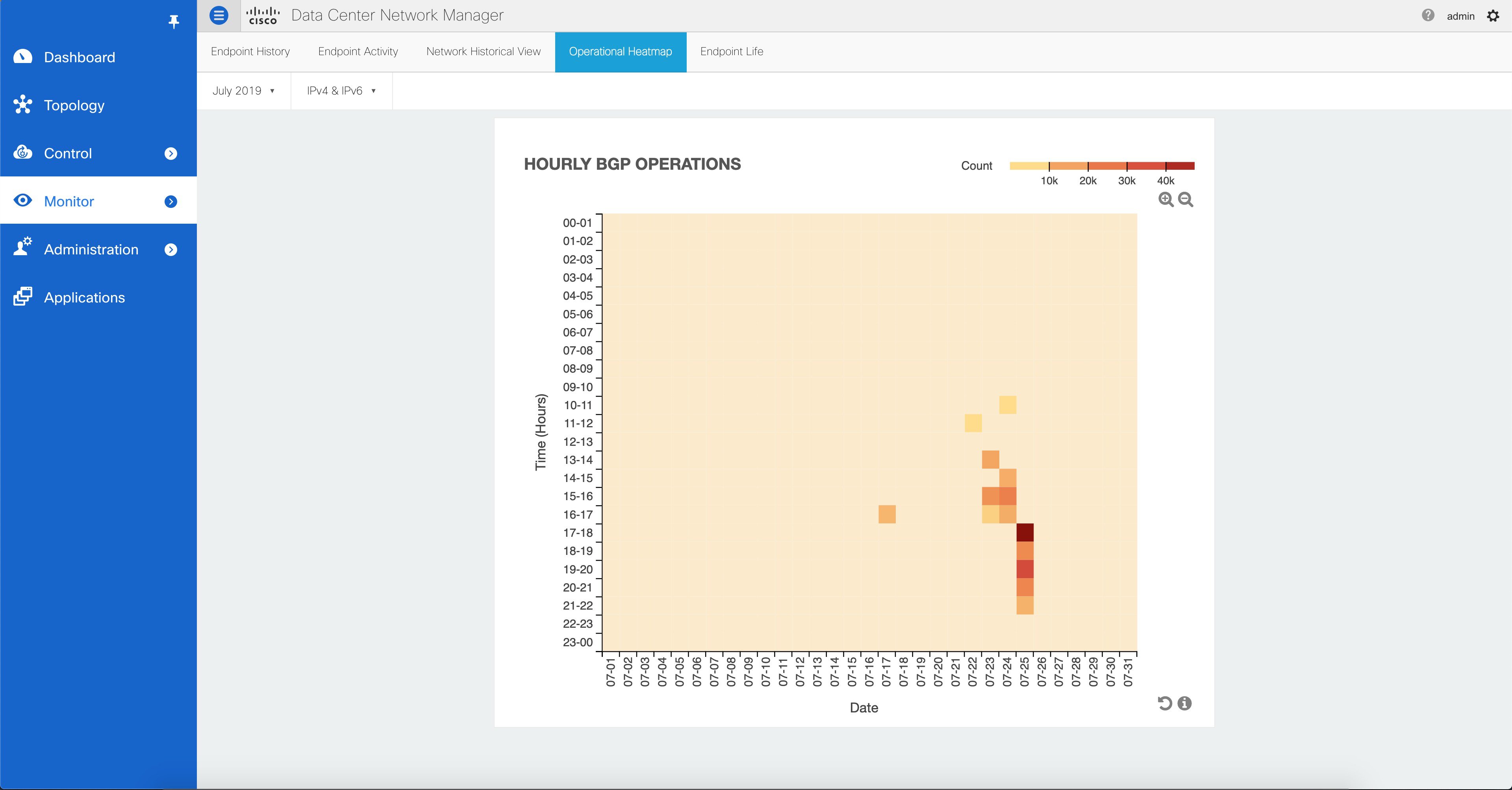
Task: Zoom in on the heatmap
Action: pyautogui.click(x=1165, y=200)
